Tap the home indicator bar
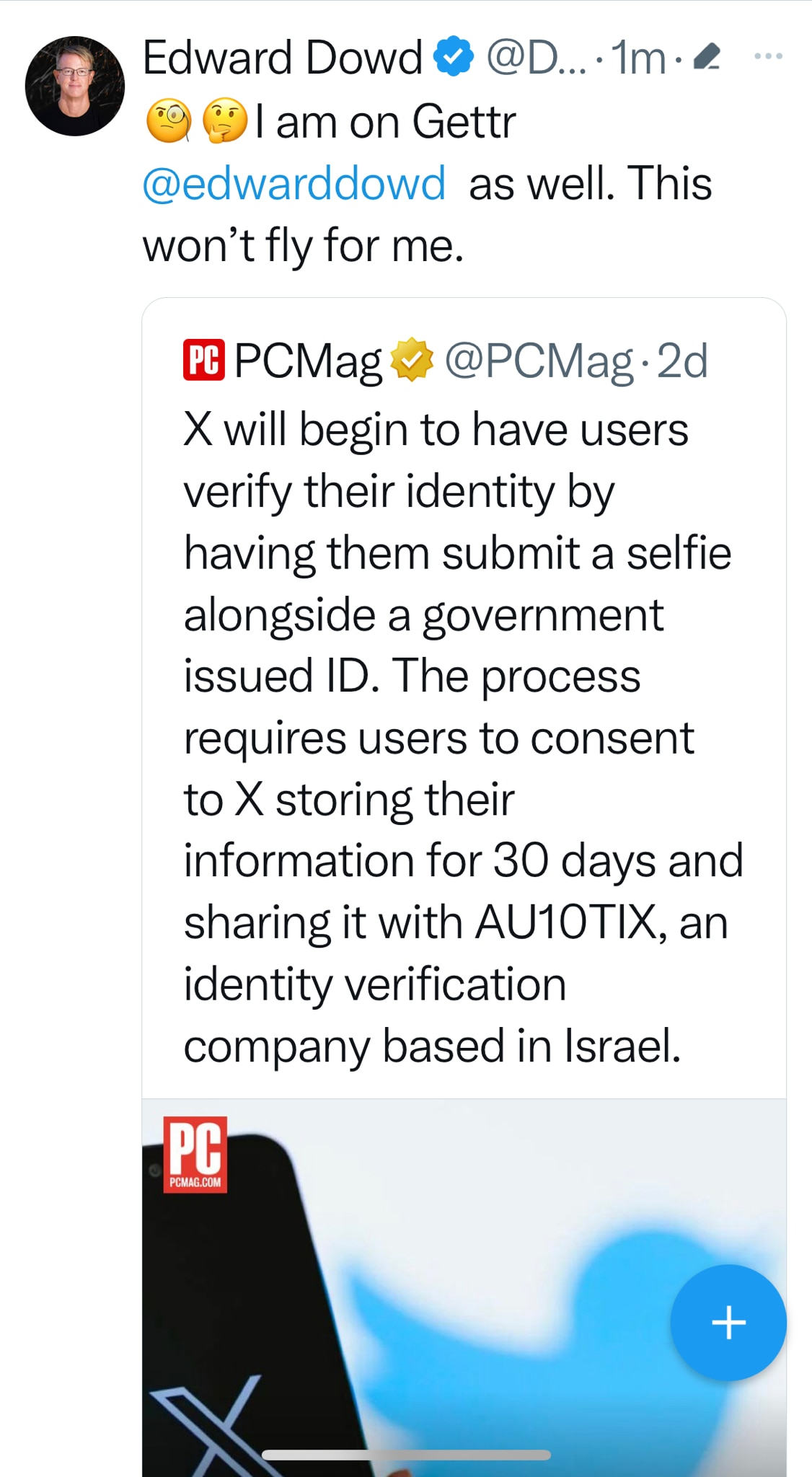This screenshot has height=1477, width=812. pos(406,1455)
